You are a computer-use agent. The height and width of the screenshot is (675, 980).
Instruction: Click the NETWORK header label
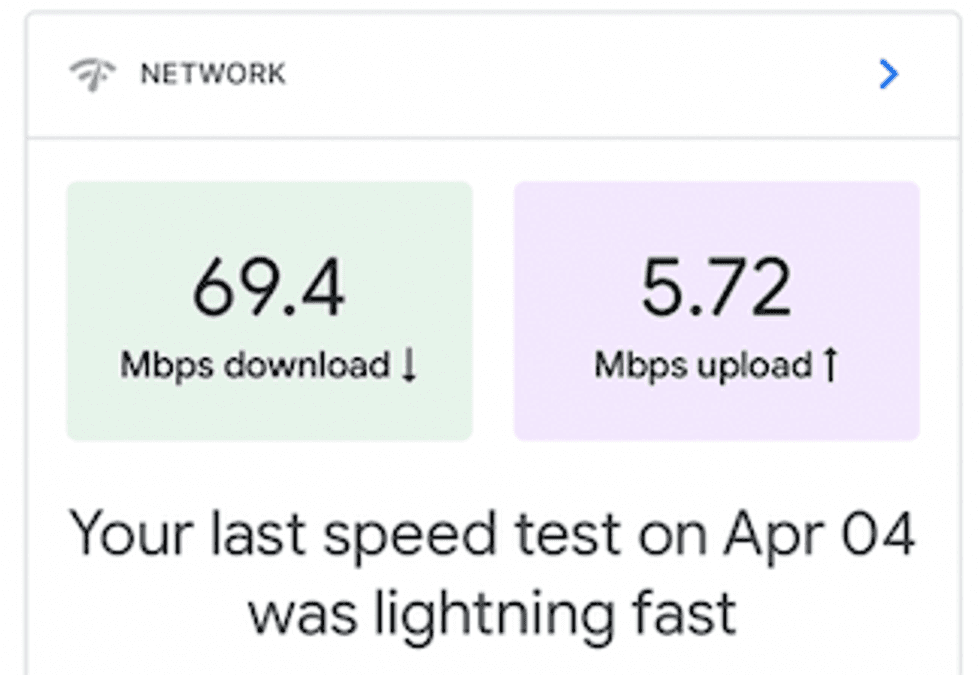click(213, 74)
